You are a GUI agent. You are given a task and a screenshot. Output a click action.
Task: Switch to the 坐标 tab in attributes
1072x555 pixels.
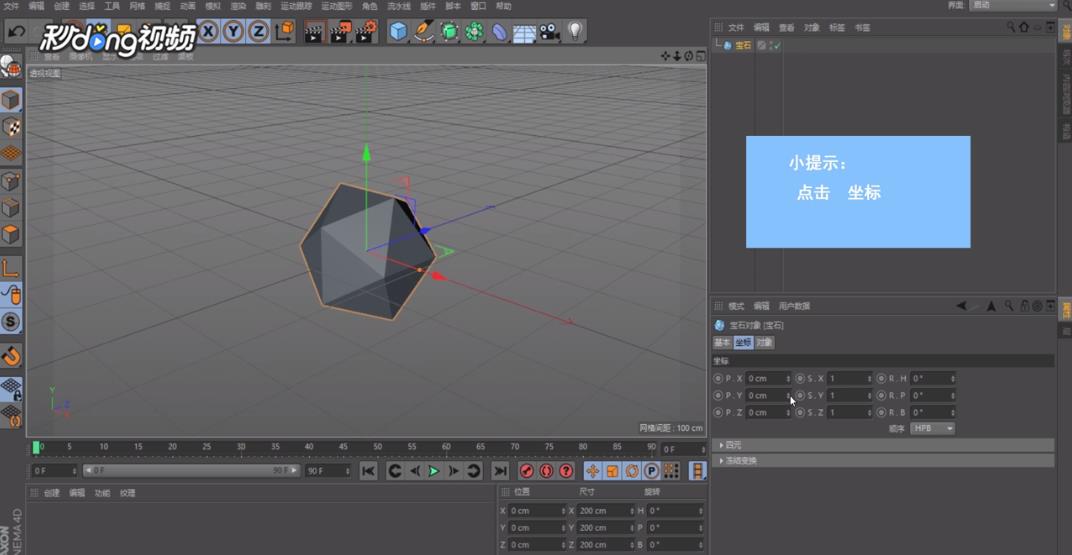pos(743,342)
